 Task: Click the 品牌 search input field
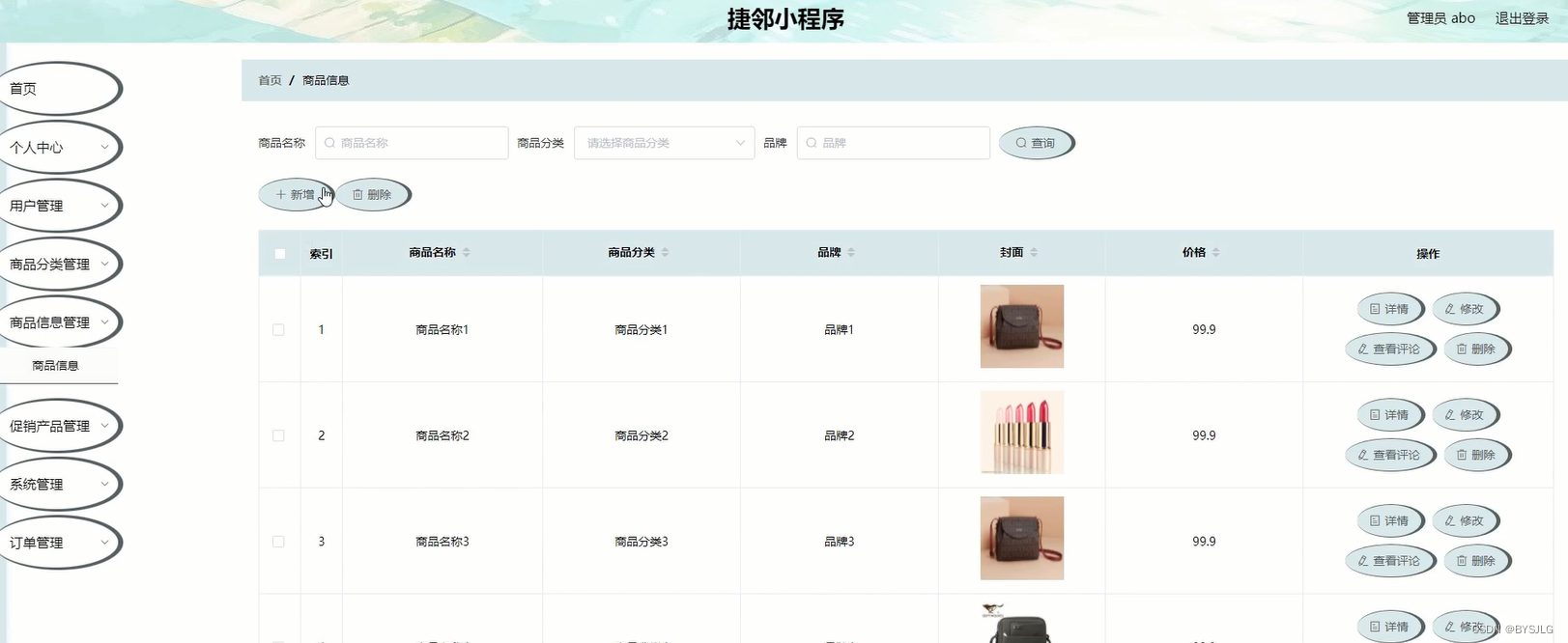point(894,143)
